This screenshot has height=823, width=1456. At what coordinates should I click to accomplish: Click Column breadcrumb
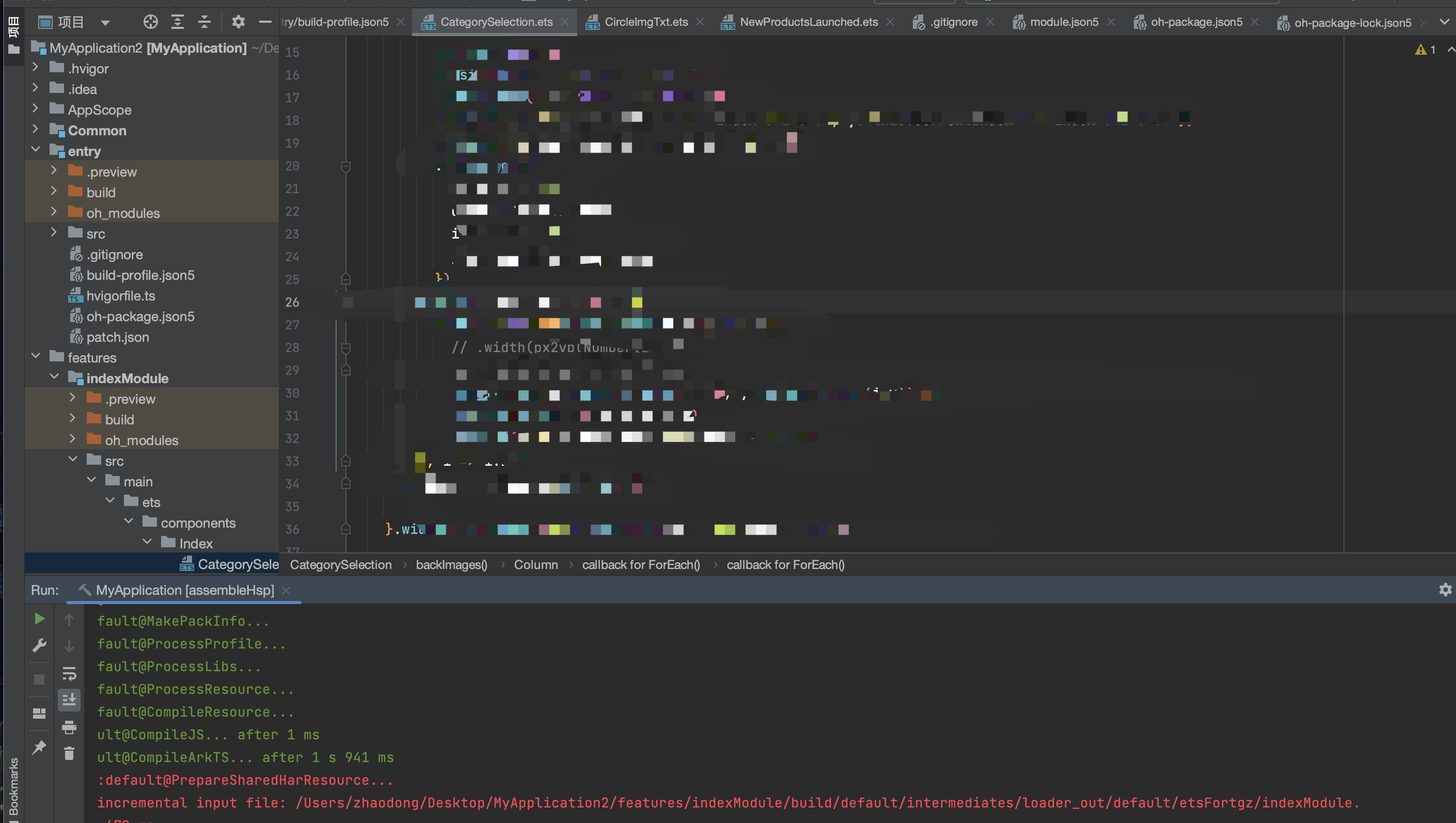[535, 565]
